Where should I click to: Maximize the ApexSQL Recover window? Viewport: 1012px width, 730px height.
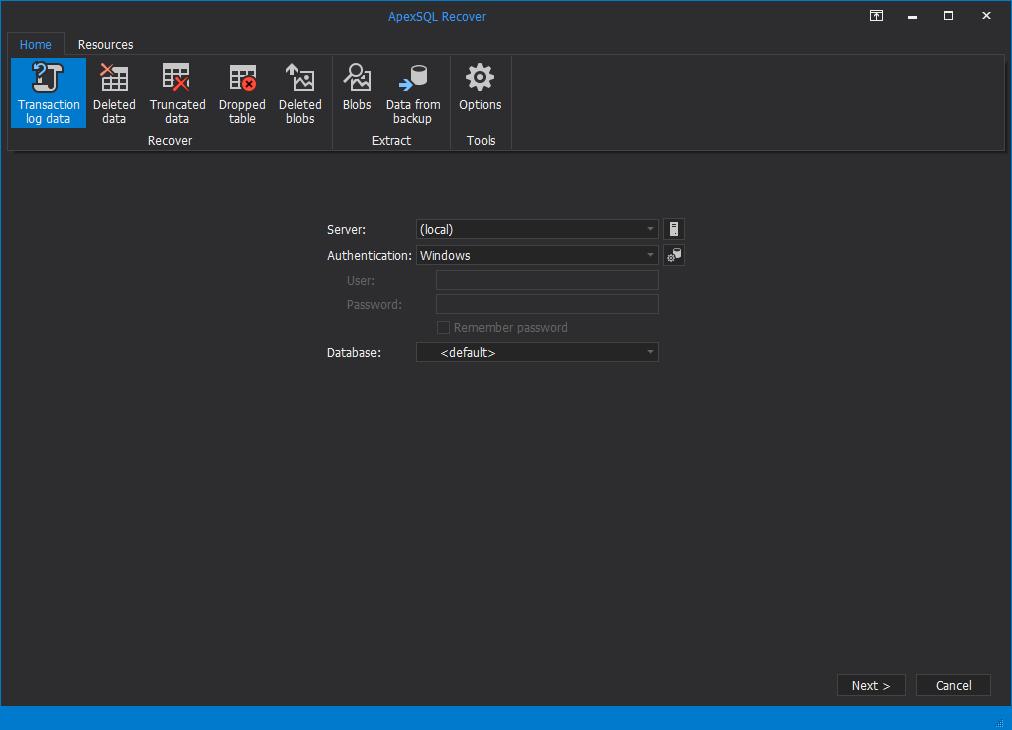948,15
